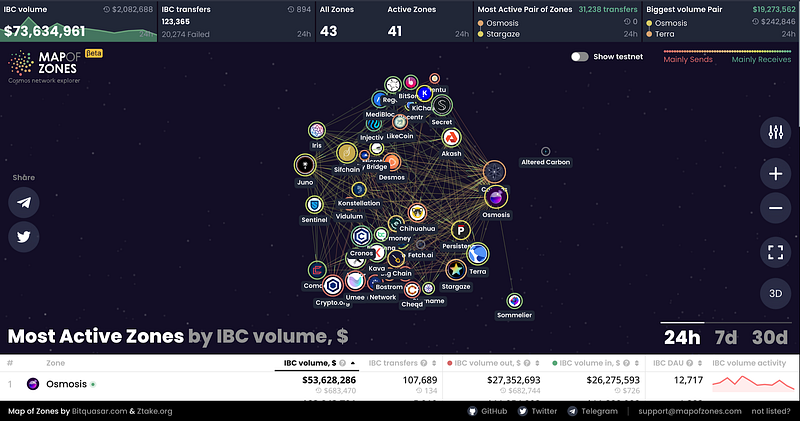Select the Secret zone node
The width and height of the screenshot is (800, 421).
click(442, 106)
